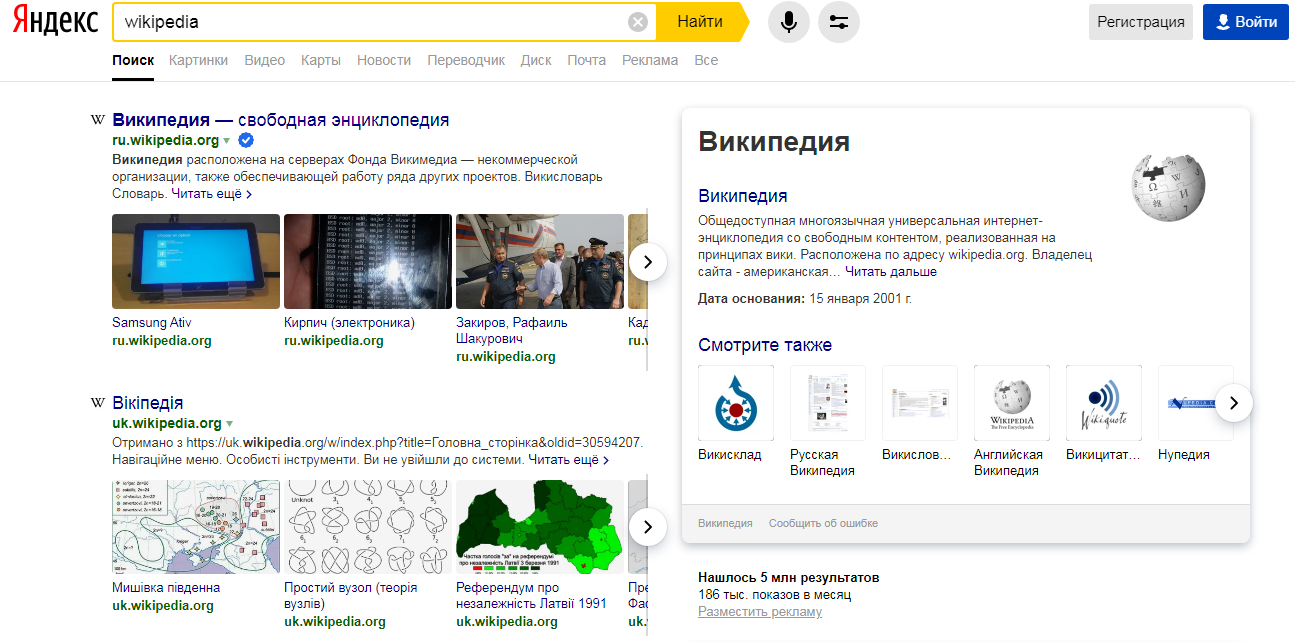Click the Мишівка південна caption link
The height and width of the screenshot is (642, 1295).
pyautogui.click(x=166, y=588)
